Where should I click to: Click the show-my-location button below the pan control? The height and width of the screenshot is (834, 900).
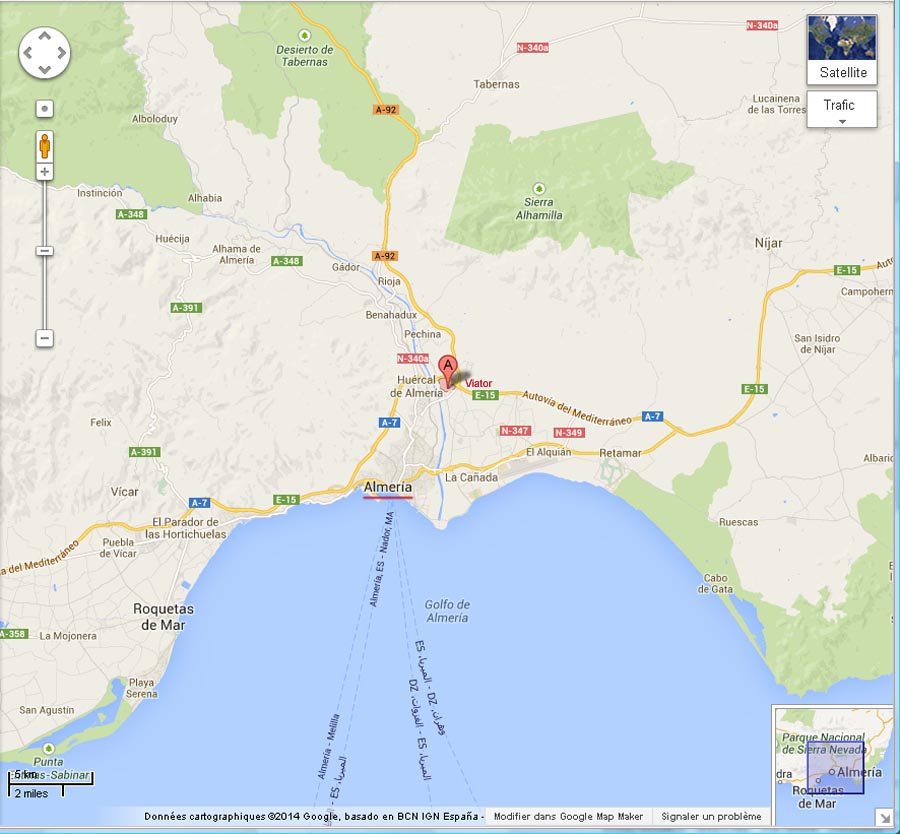45,108
